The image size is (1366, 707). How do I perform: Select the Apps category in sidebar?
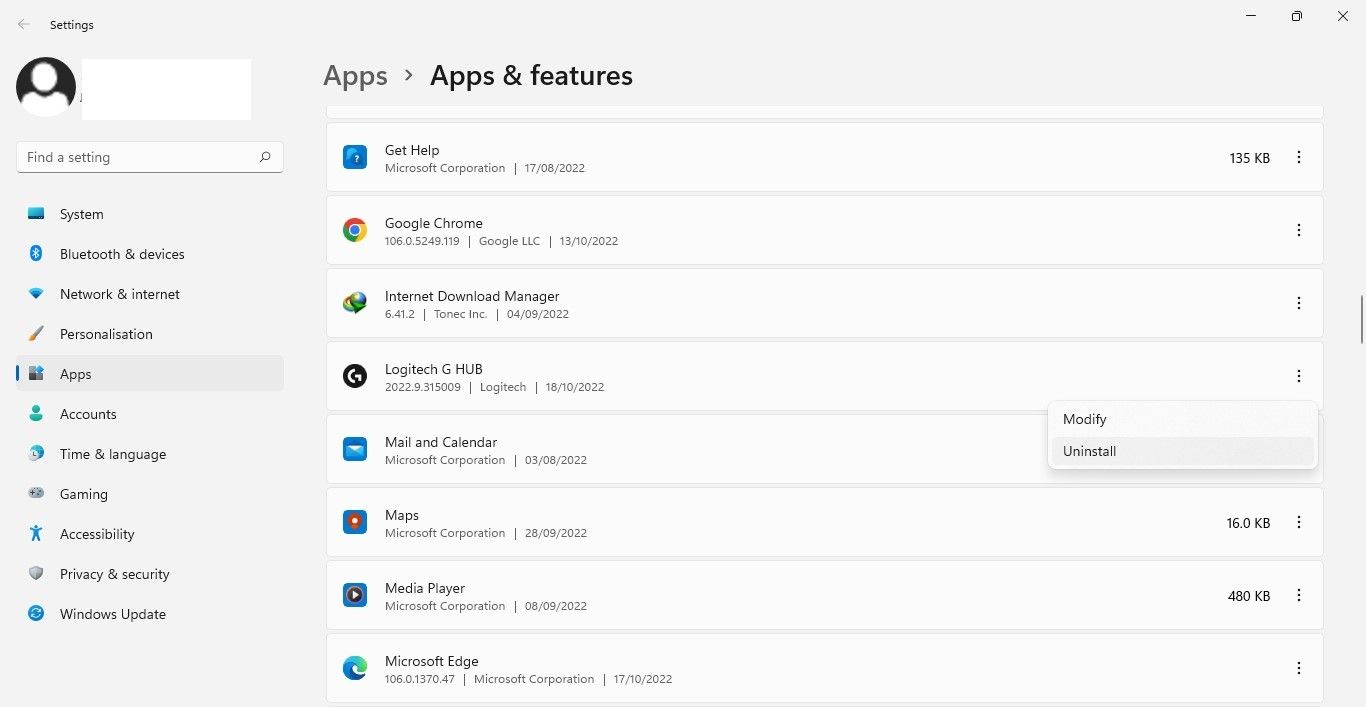coord(150,374)
